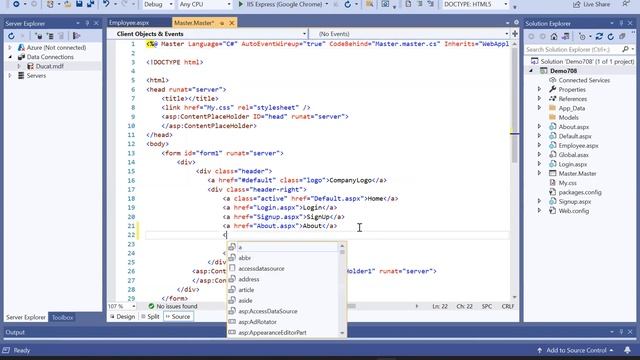Start IIS Express with the play button
640x360 pixels.
(x=241, y=4)
